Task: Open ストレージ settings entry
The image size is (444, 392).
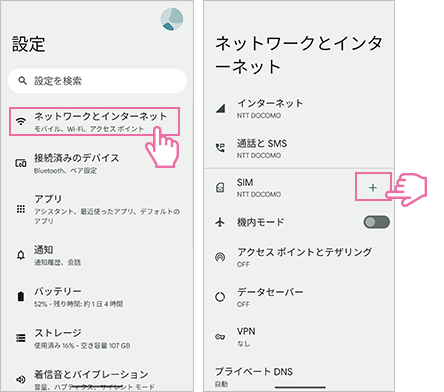Action: pos(97,338)
